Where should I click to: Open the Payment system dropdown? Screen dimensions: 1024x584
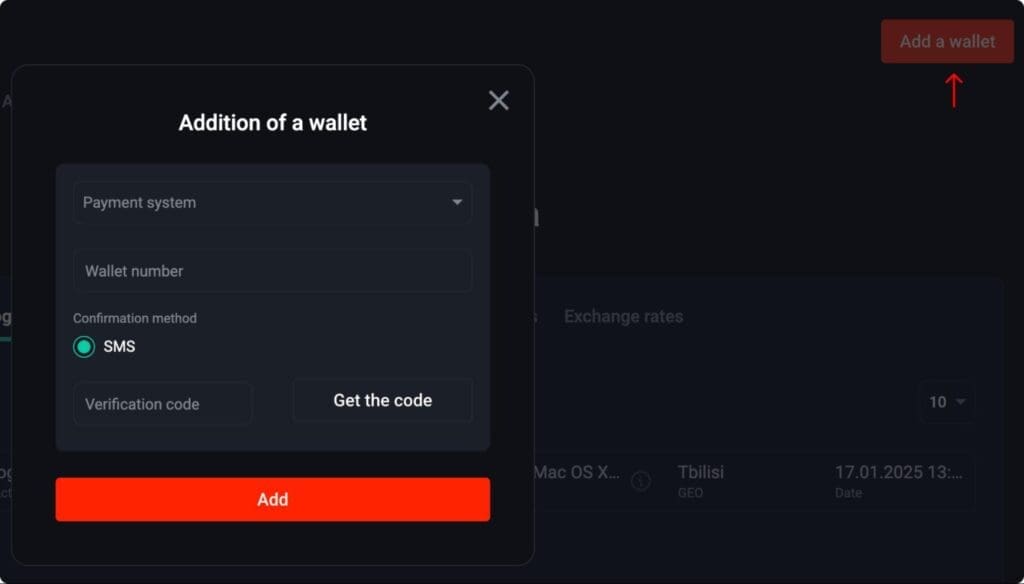tap(272, 203)
